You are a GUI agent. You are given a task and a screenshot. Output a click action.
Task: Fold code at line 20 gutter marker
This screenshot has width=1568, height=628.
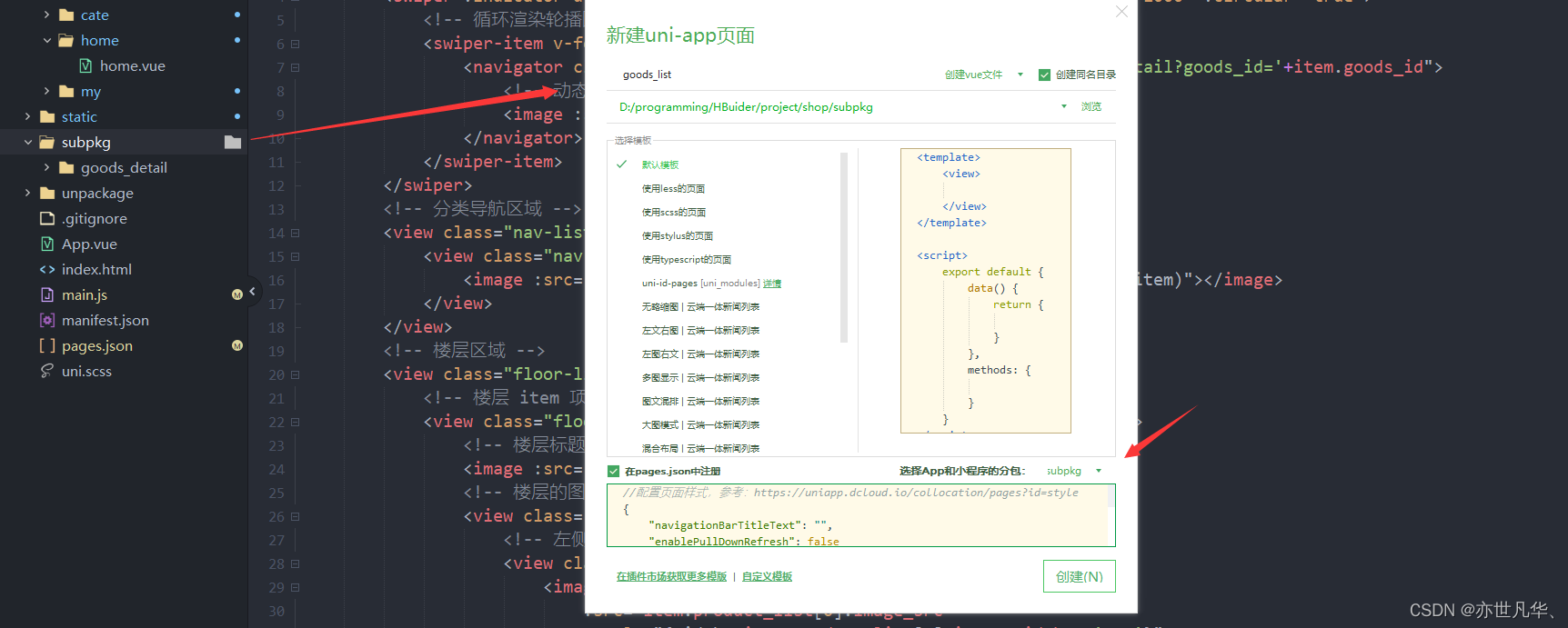coord(295,374)
